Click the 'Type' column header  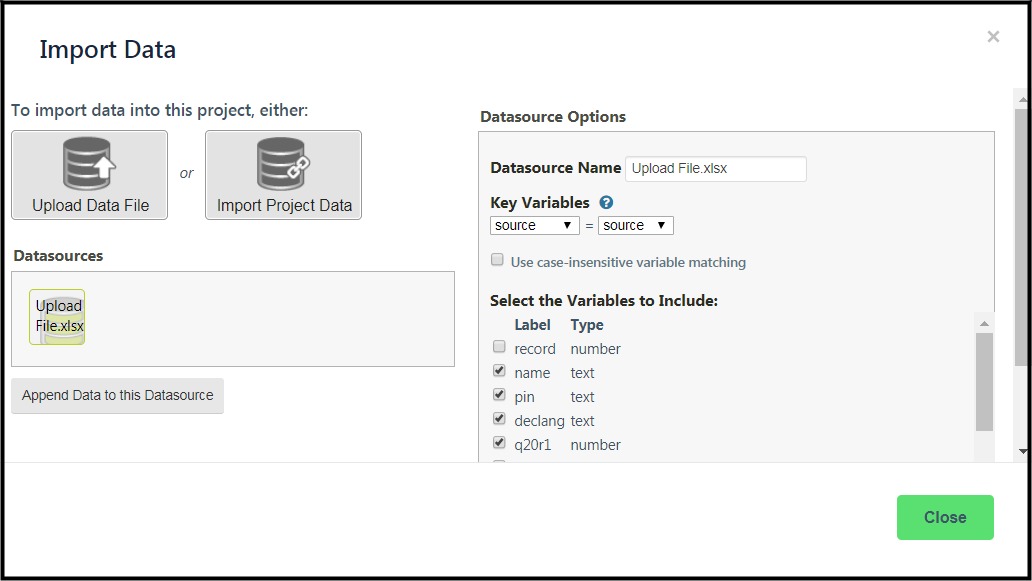pos(587,325)
